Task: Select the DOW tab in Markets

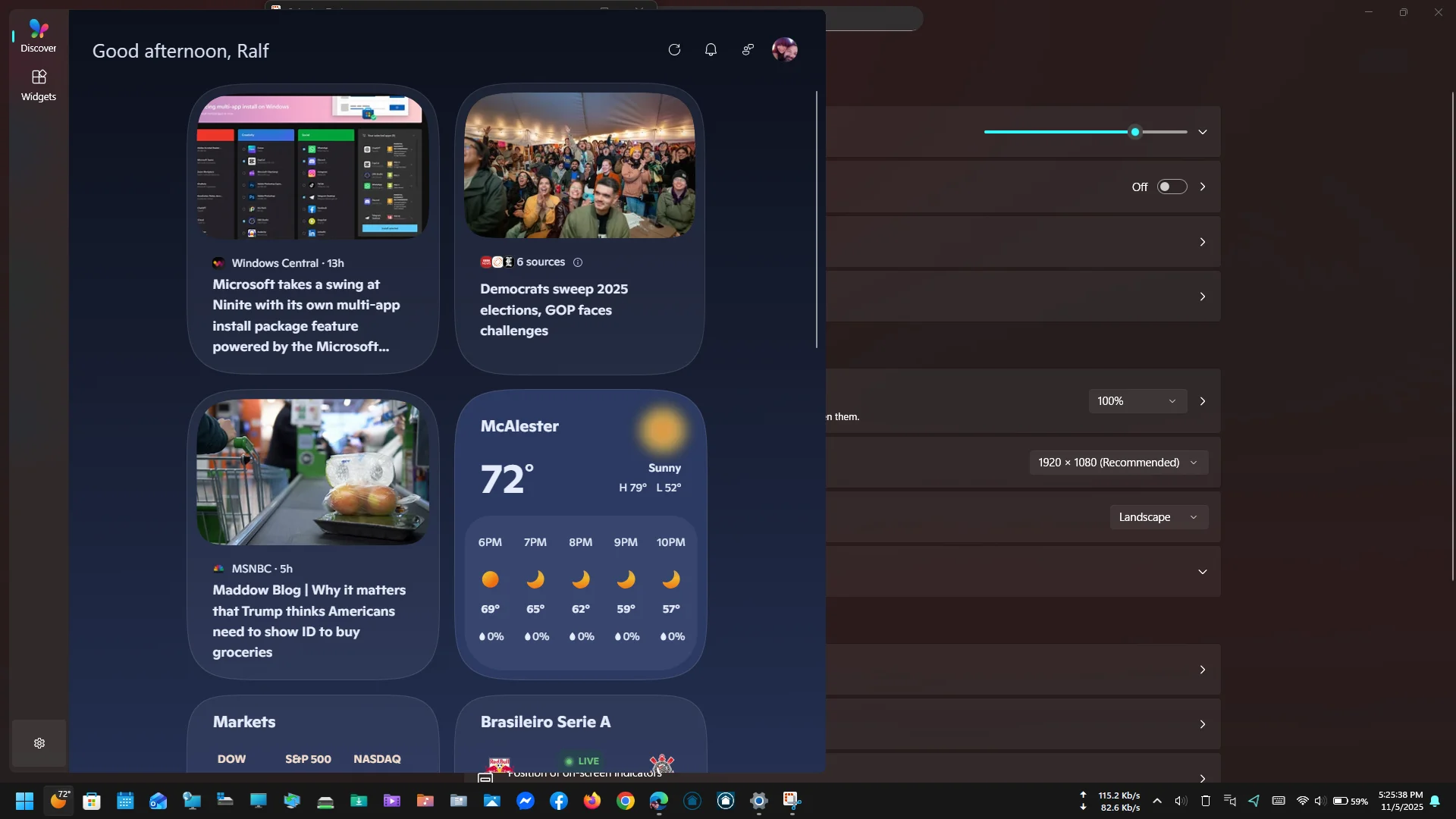Action: [x=231, y=759]
